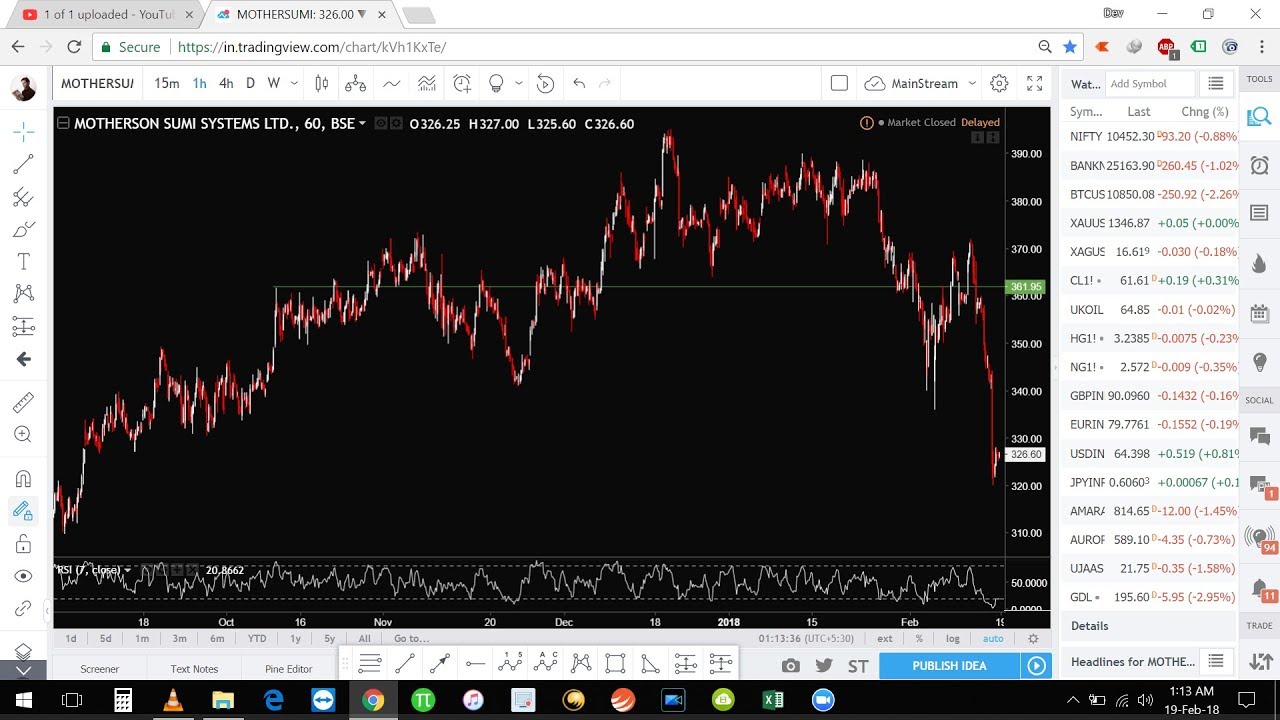The image size is (1280, 720).
Task: Select the Text annotation tool
Action: tap(23, 261)
